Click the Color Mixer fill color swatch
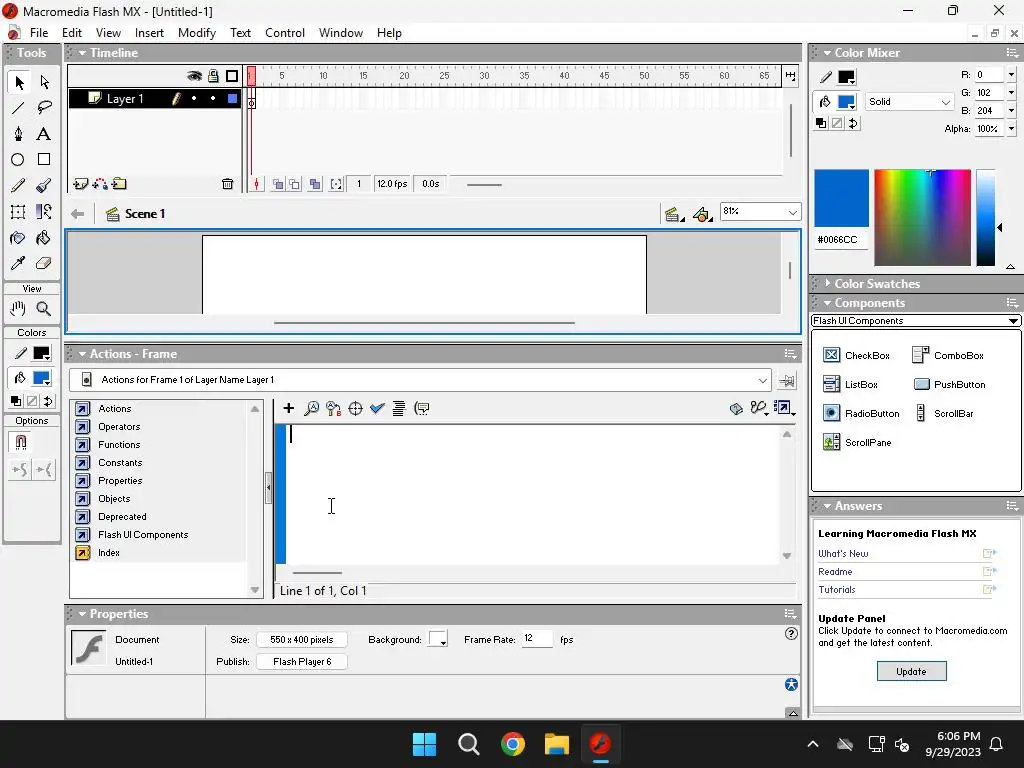 click(x=846, y=103)
